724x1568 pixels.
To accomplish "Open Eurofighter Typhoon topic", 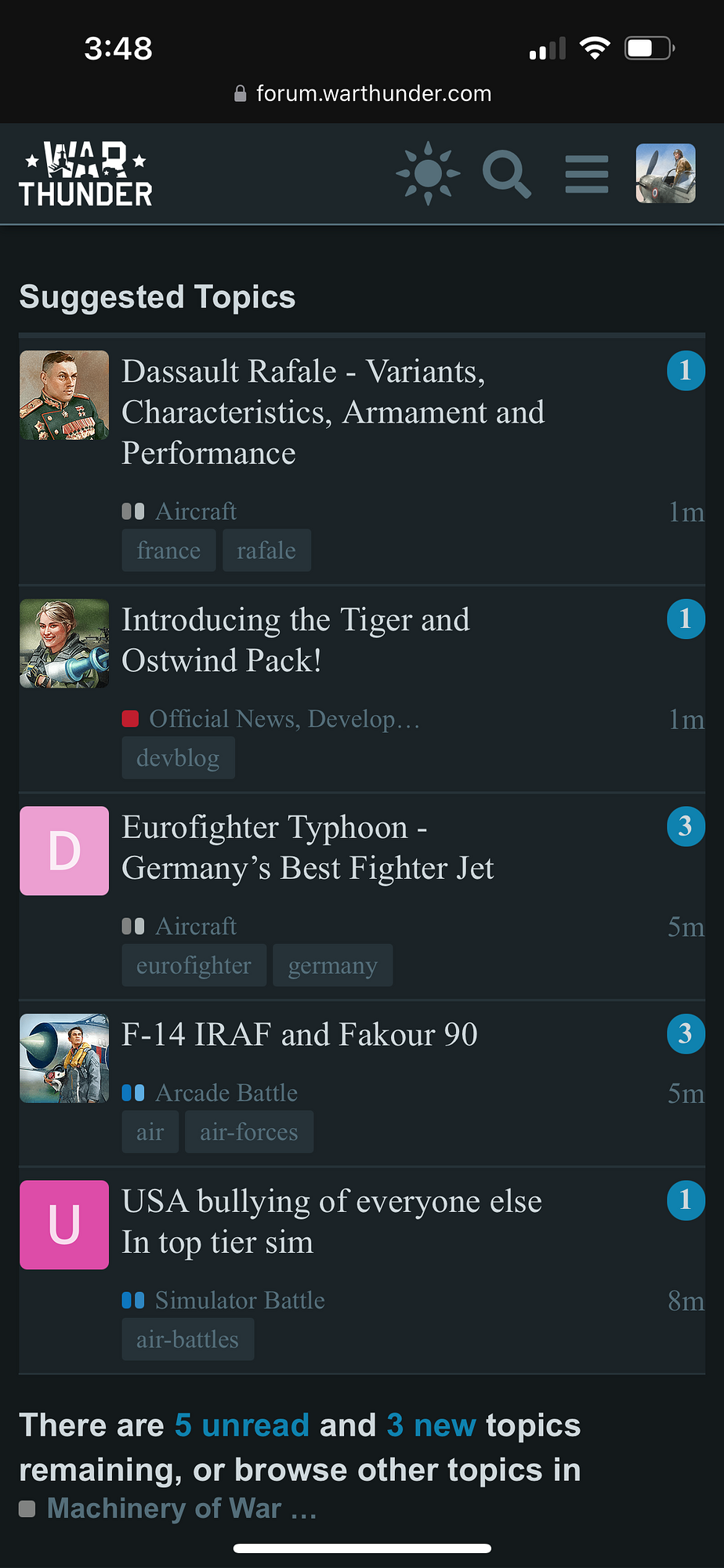I will click(308, 848).
